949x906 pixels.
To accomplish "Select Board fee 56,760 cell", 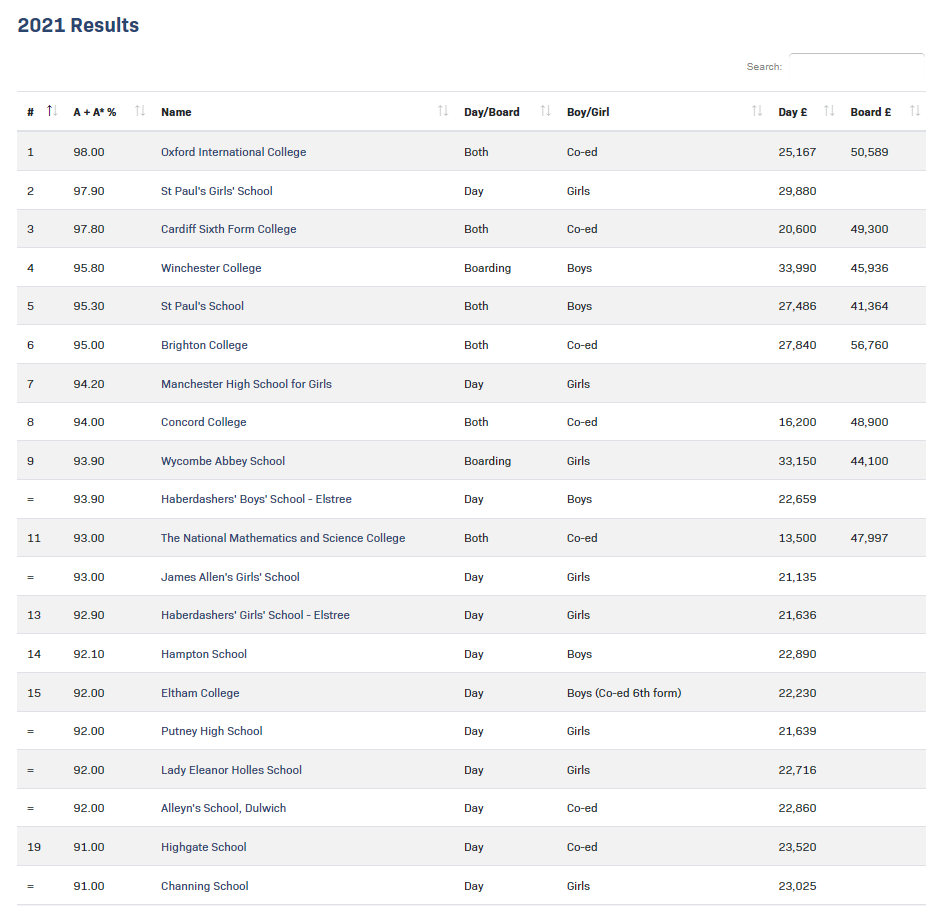I will pos(869,345).
